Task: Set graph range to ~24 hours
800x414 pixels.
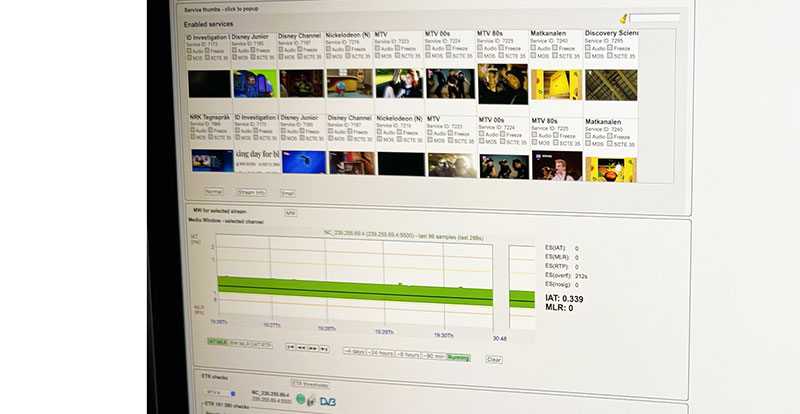Action: coord(382,352)
